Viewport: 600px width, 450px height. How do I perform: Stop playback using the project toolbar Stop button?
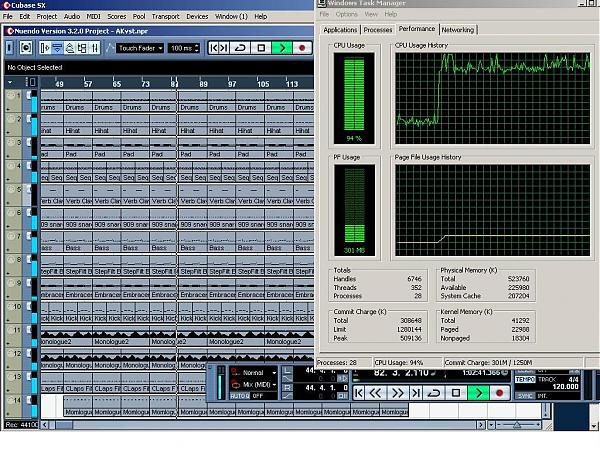262,48
